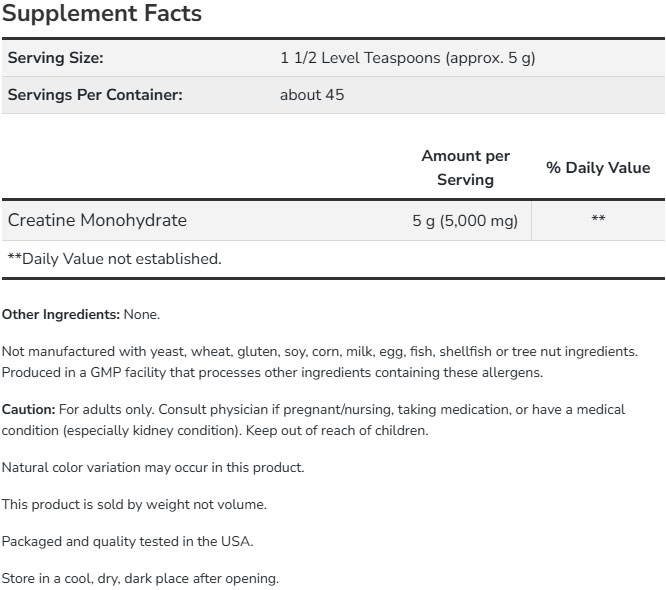This screenshot has height=590, width=666.
Task: Click the Amount per Serving column header
Action: point(465,168)
